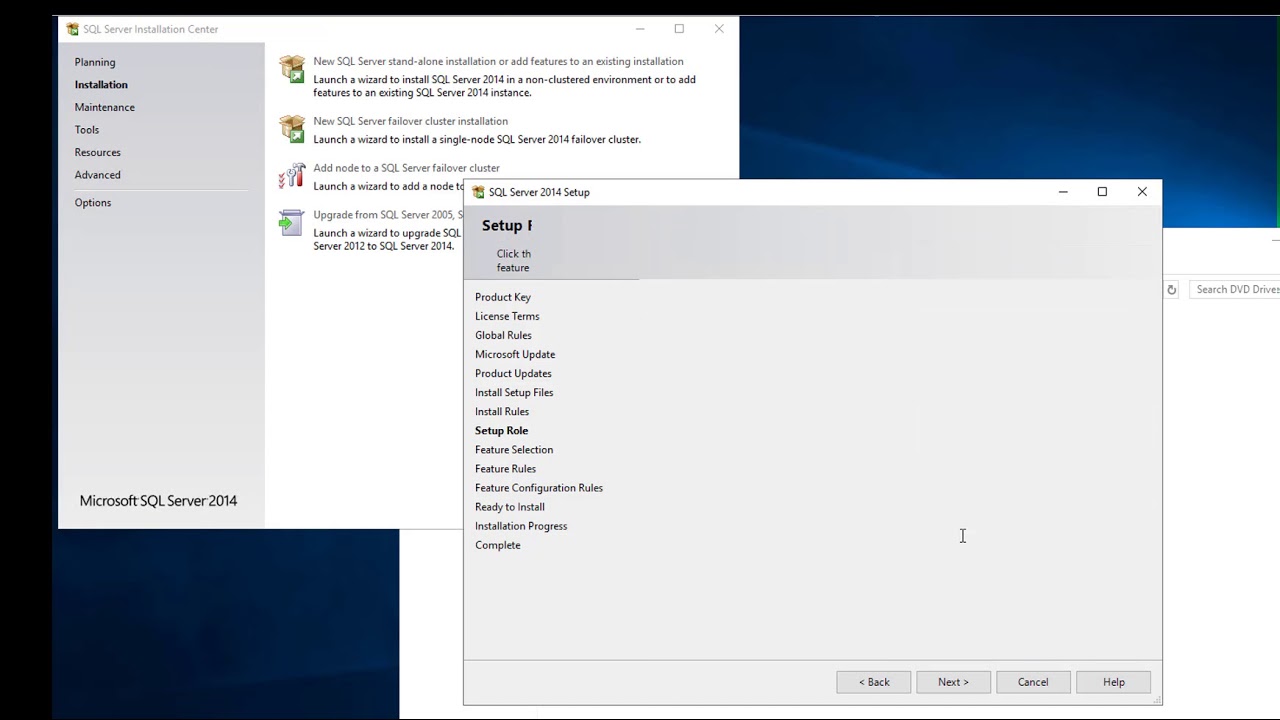The image size is (1280, 720).
Task: Open the Maintenance section
Action: click(x=105, y=107)
